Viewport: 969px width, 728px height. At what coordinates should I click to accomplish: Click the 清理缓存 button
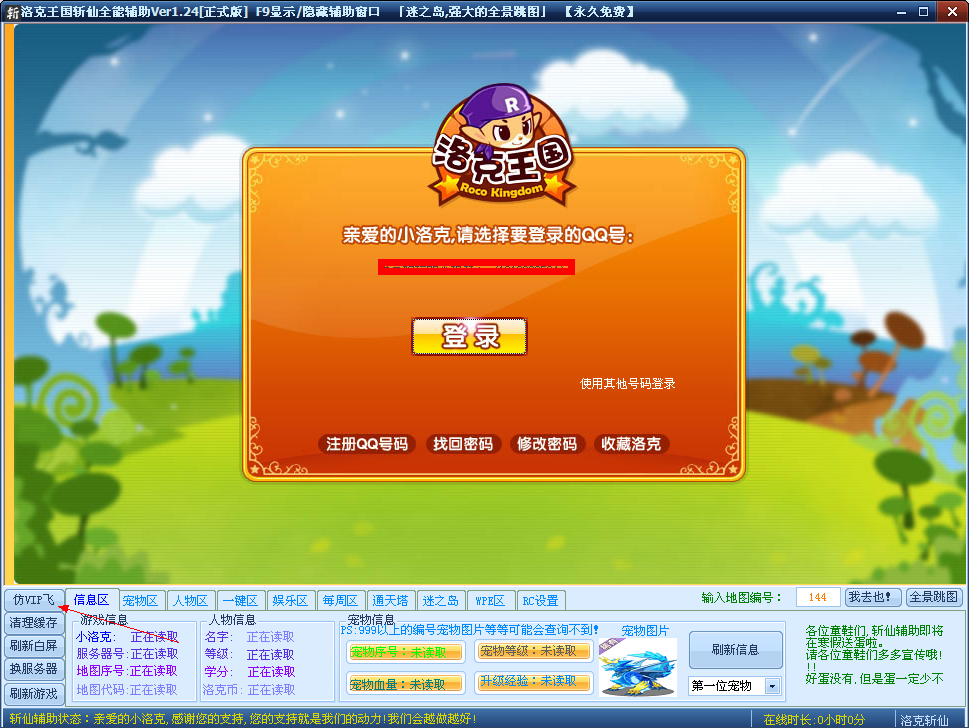[x=34, y=623]
